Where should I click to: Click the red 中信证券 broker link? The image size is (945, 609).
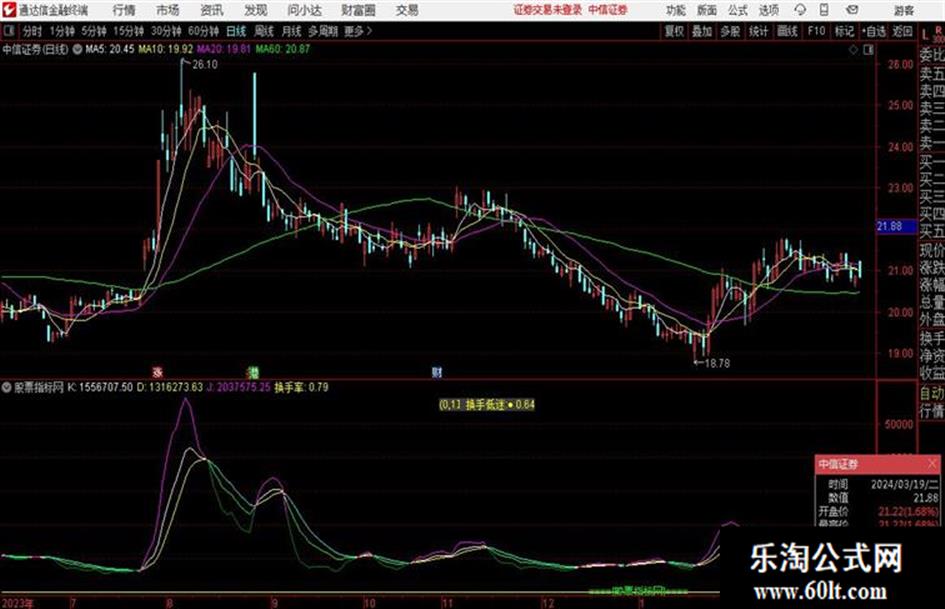(608, 10)
